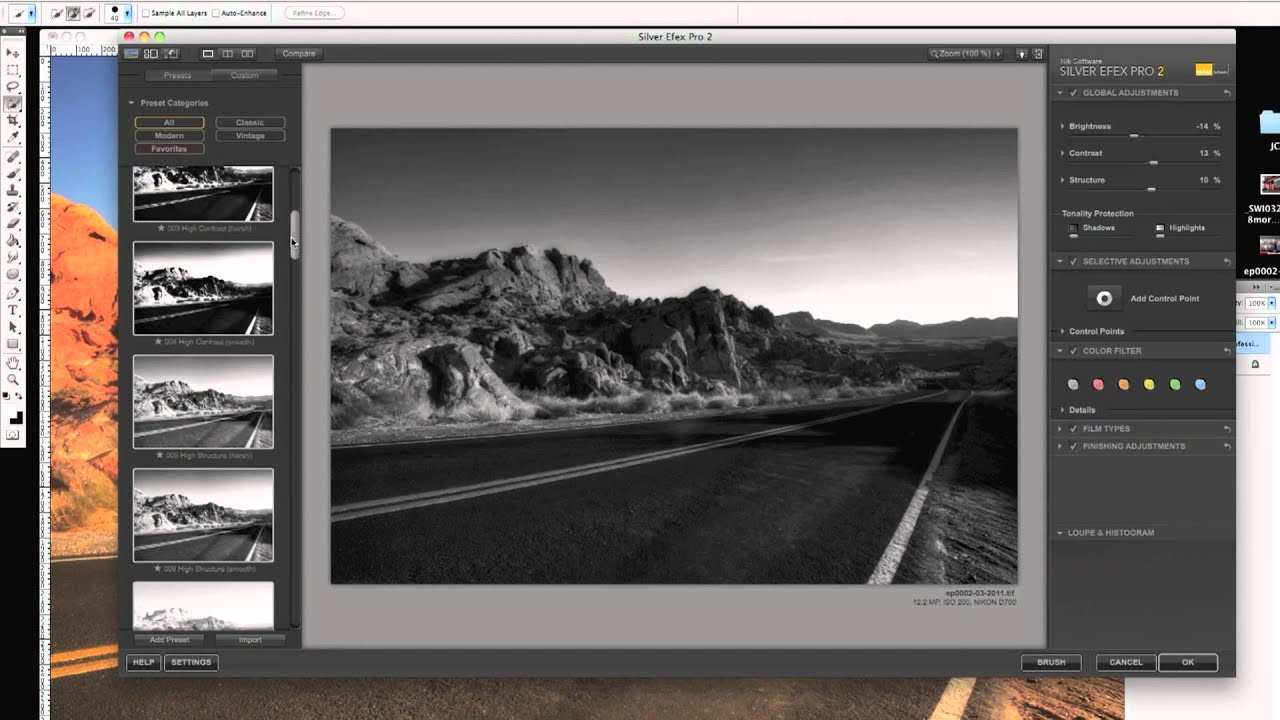Expand the Structure sub-controls

pos(1062,181)
